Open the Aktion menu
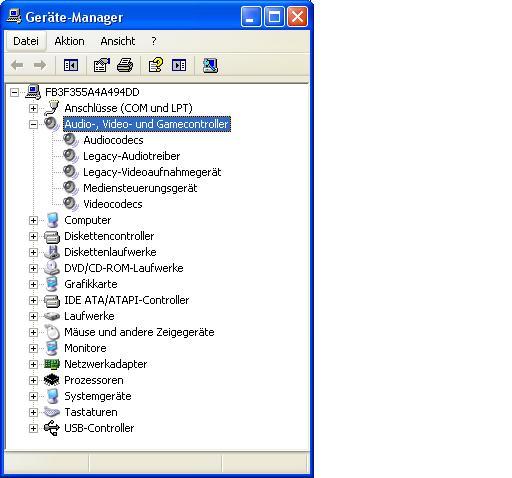This screenshot has width=512, height=478. 69,41
